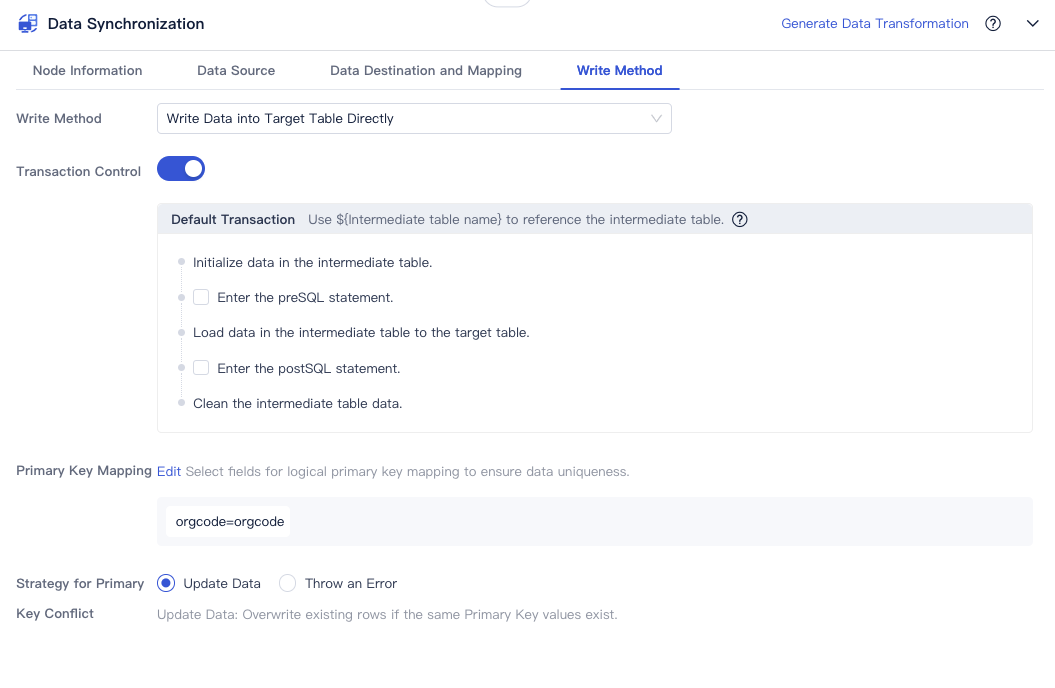Click the Default Transaction section header
Screen dimensions: 1055x688
tap(233, 219)
